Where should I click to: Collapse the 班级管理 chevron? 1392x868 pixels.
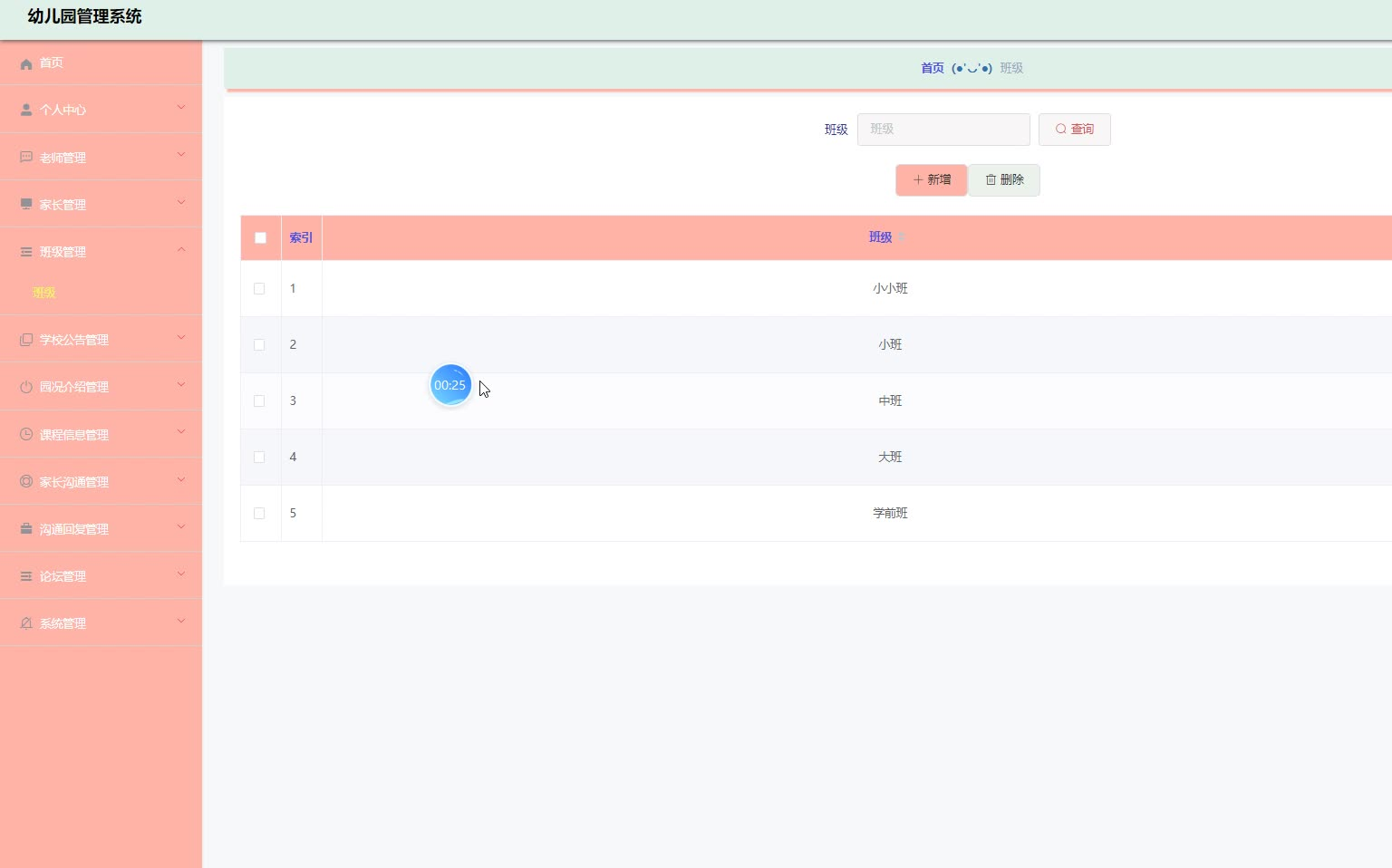(181, 249)
